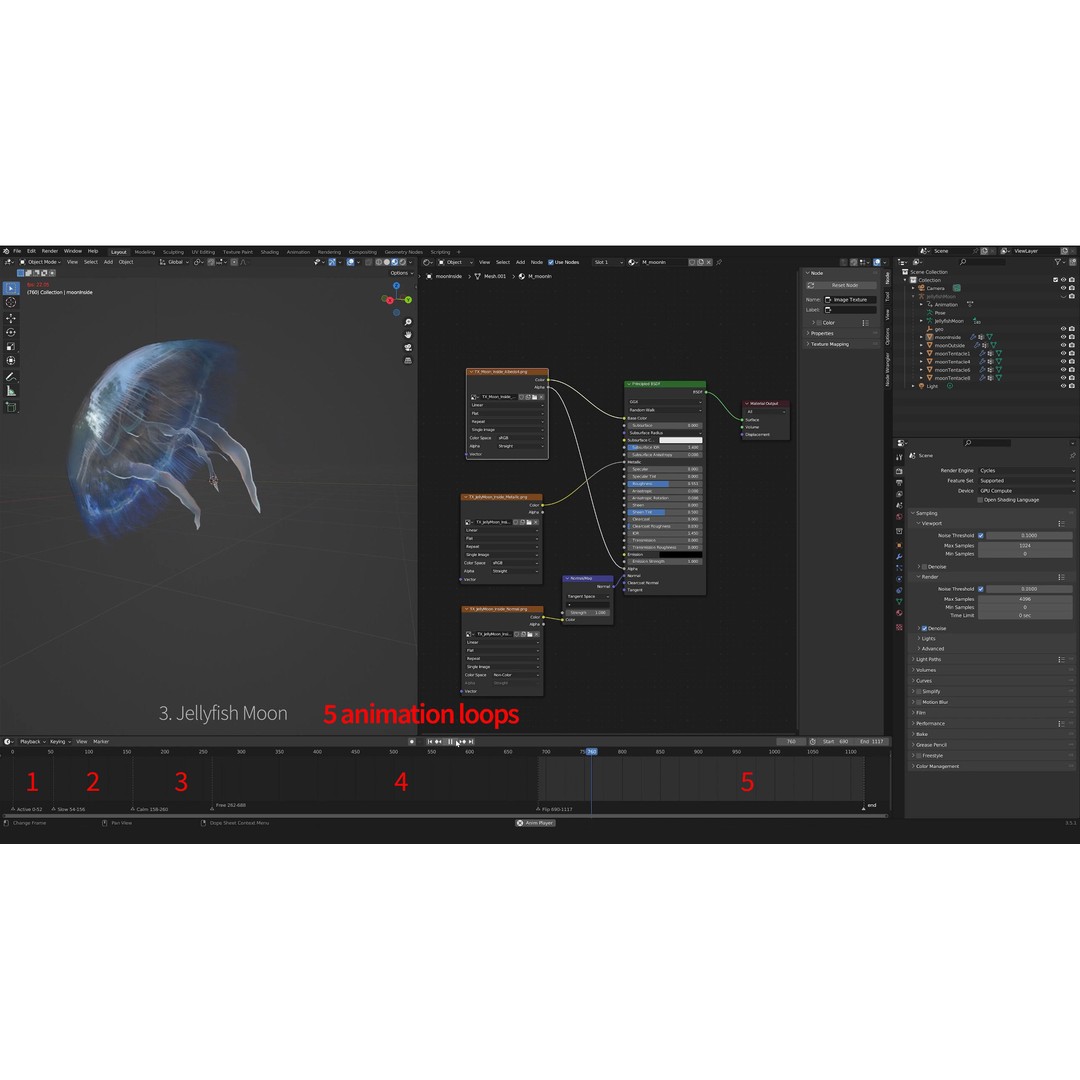Click Emission black color swatch
The height and width of the screenshot is (1080, 1080).
[681, 554]
